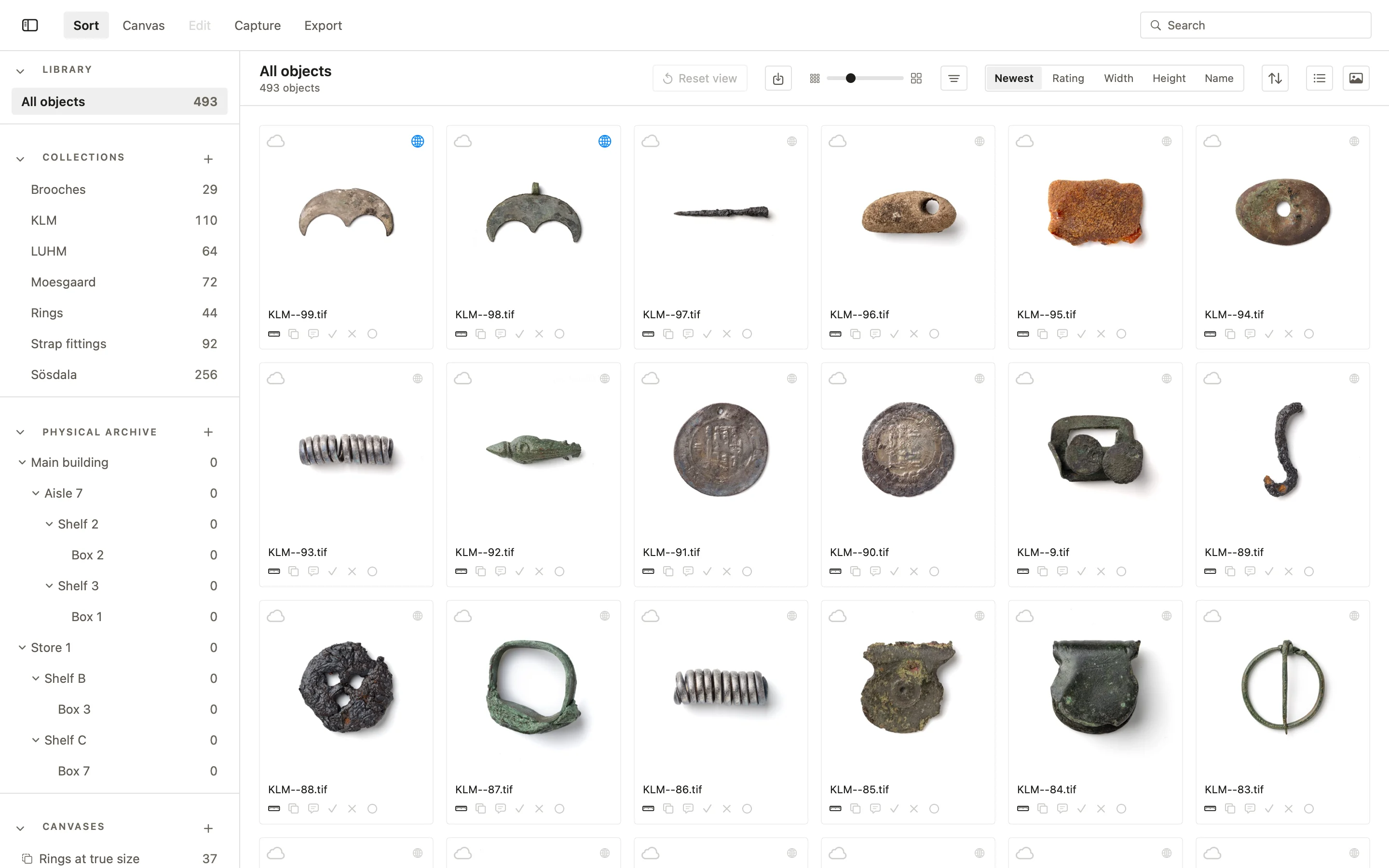Viewport: 1389px width, 868px height.
Task: Mark KLM--99.tif with the checkmark
Action: (332, 334)
